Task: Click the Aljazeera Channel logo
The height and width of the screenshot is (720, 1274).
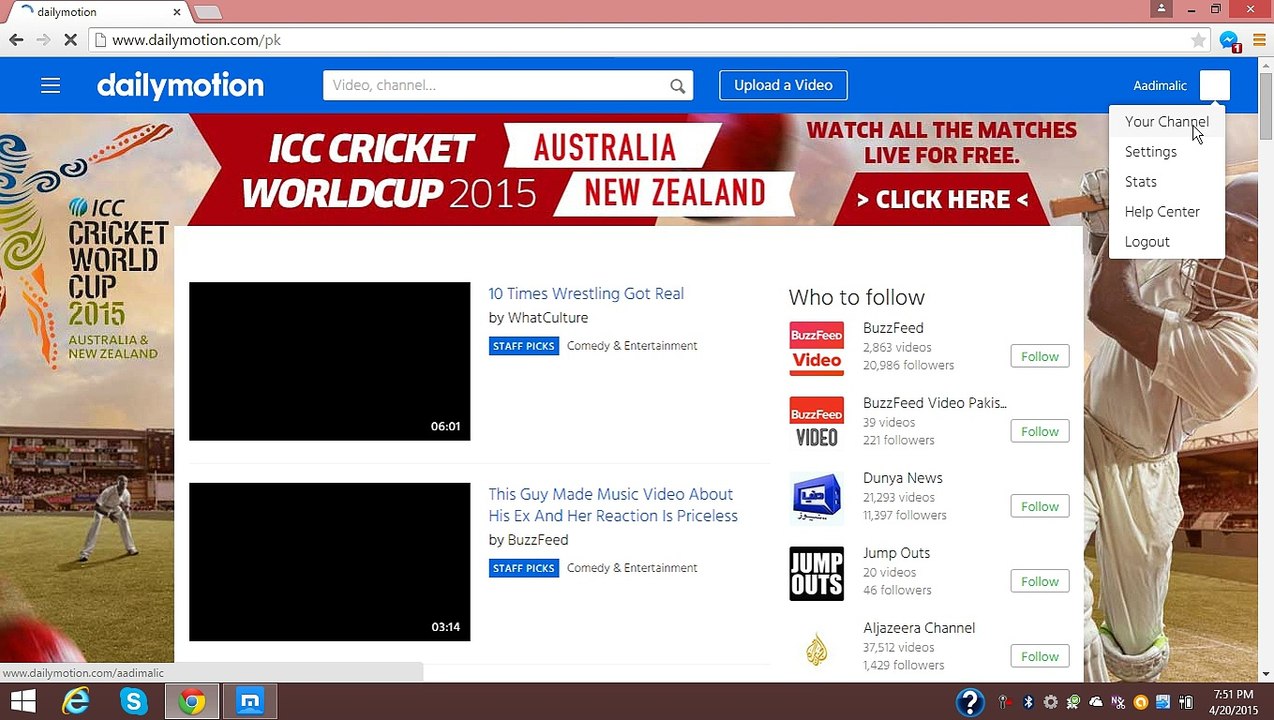Action: coord(817,648)
